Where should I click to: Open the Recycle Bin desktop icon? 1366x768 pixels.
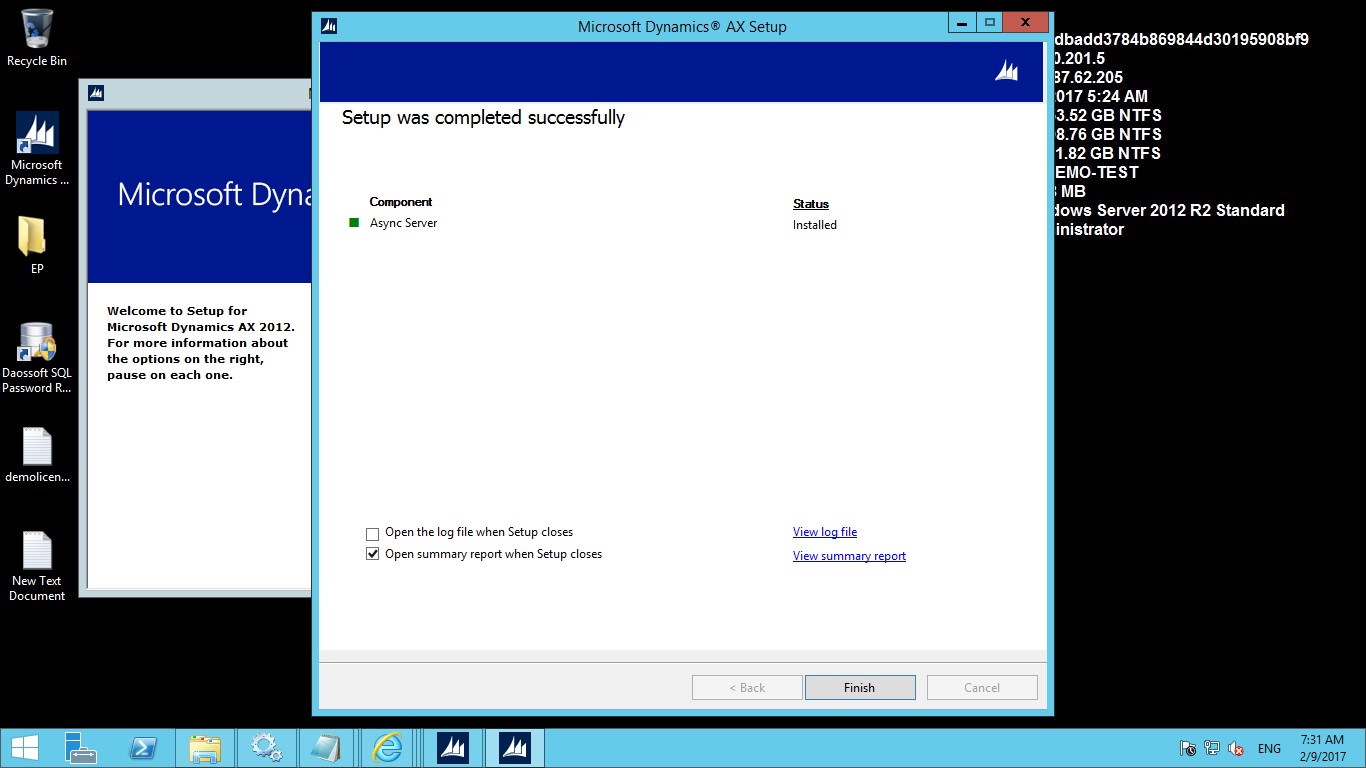click(37, 38)
